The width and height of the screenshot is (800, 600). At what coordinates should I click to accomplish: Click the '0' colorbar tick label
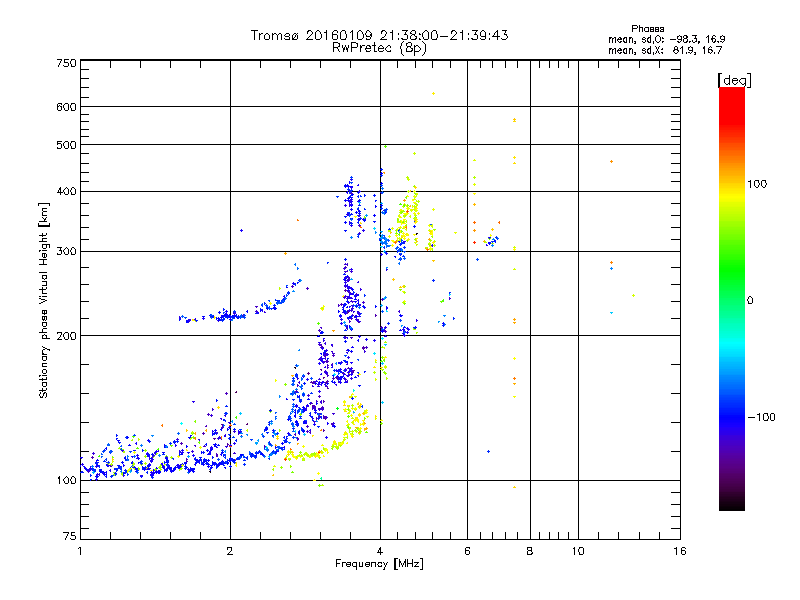click(x=750, y=301)
